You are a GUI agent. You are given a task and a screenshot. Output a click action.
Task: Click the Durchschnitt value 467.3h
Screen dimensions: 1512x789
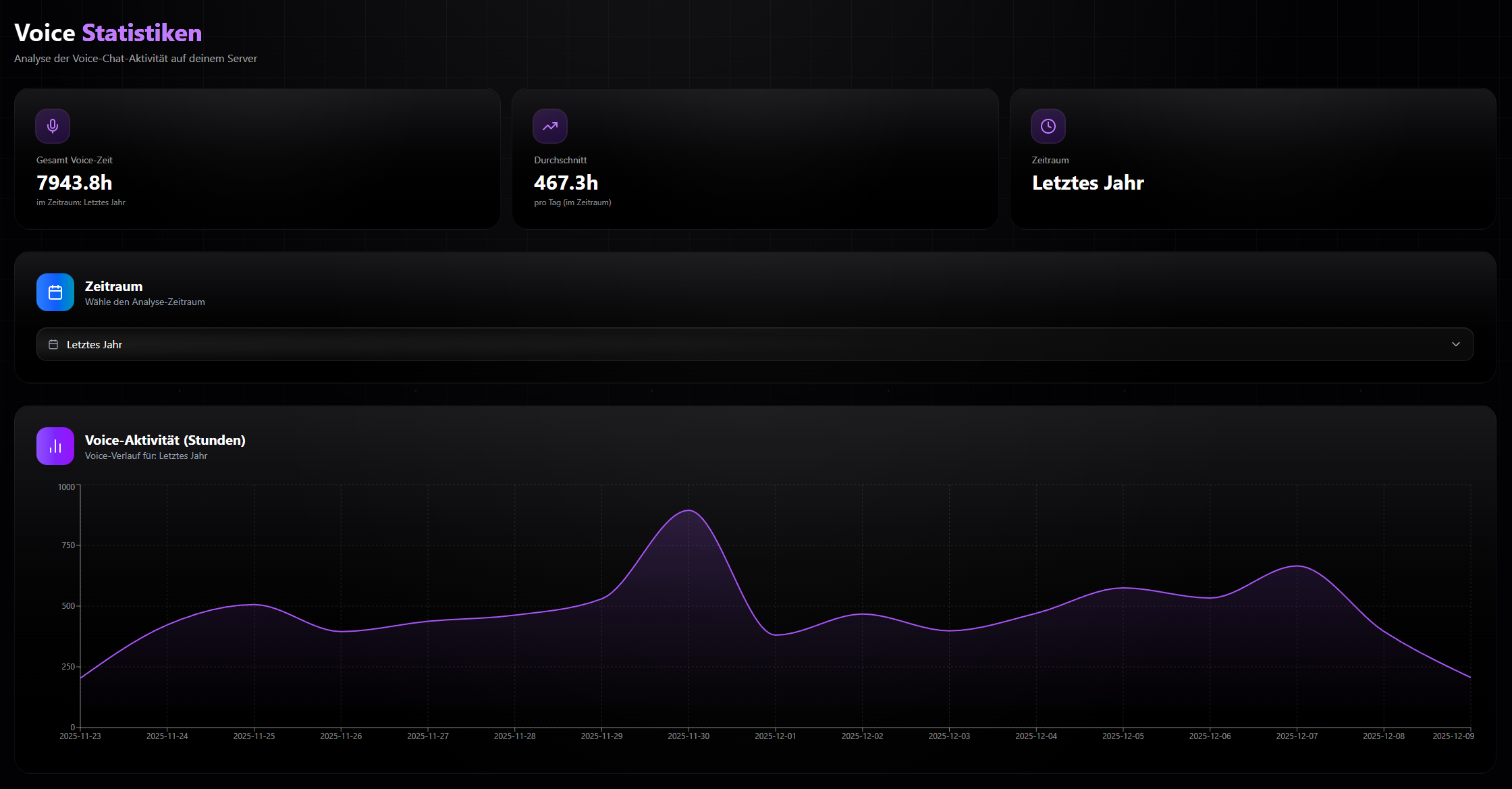[566, 182]
